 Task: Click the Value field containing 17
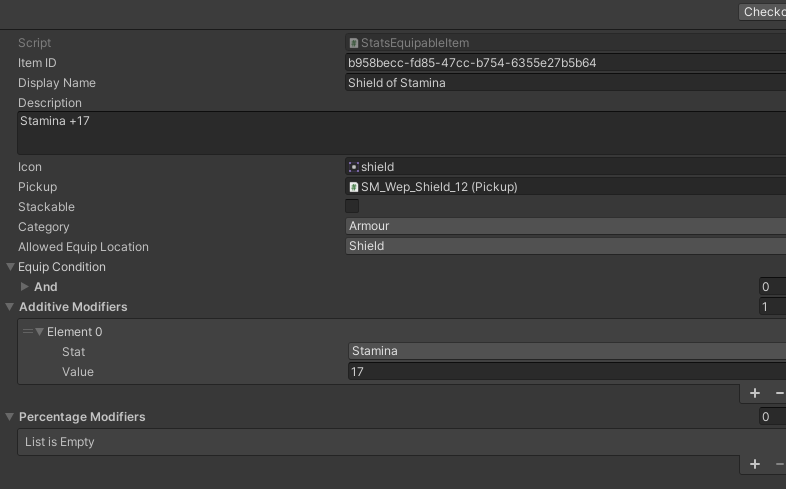pyautogui.click(x=567, y=372)
